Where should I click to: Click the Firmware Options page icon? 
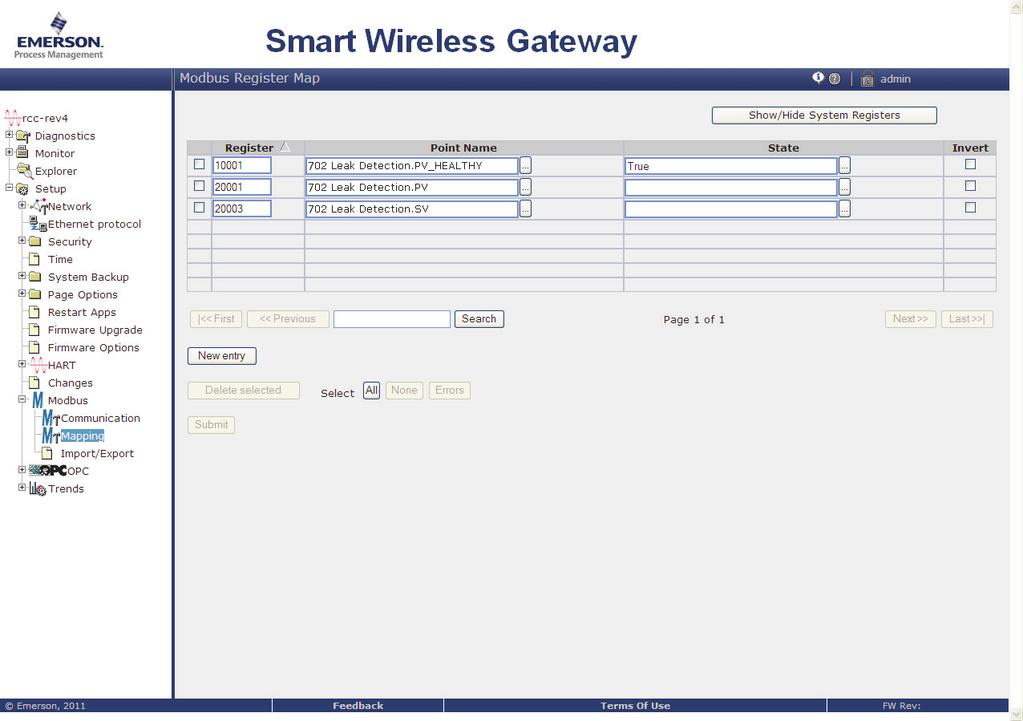pos(35,347)
